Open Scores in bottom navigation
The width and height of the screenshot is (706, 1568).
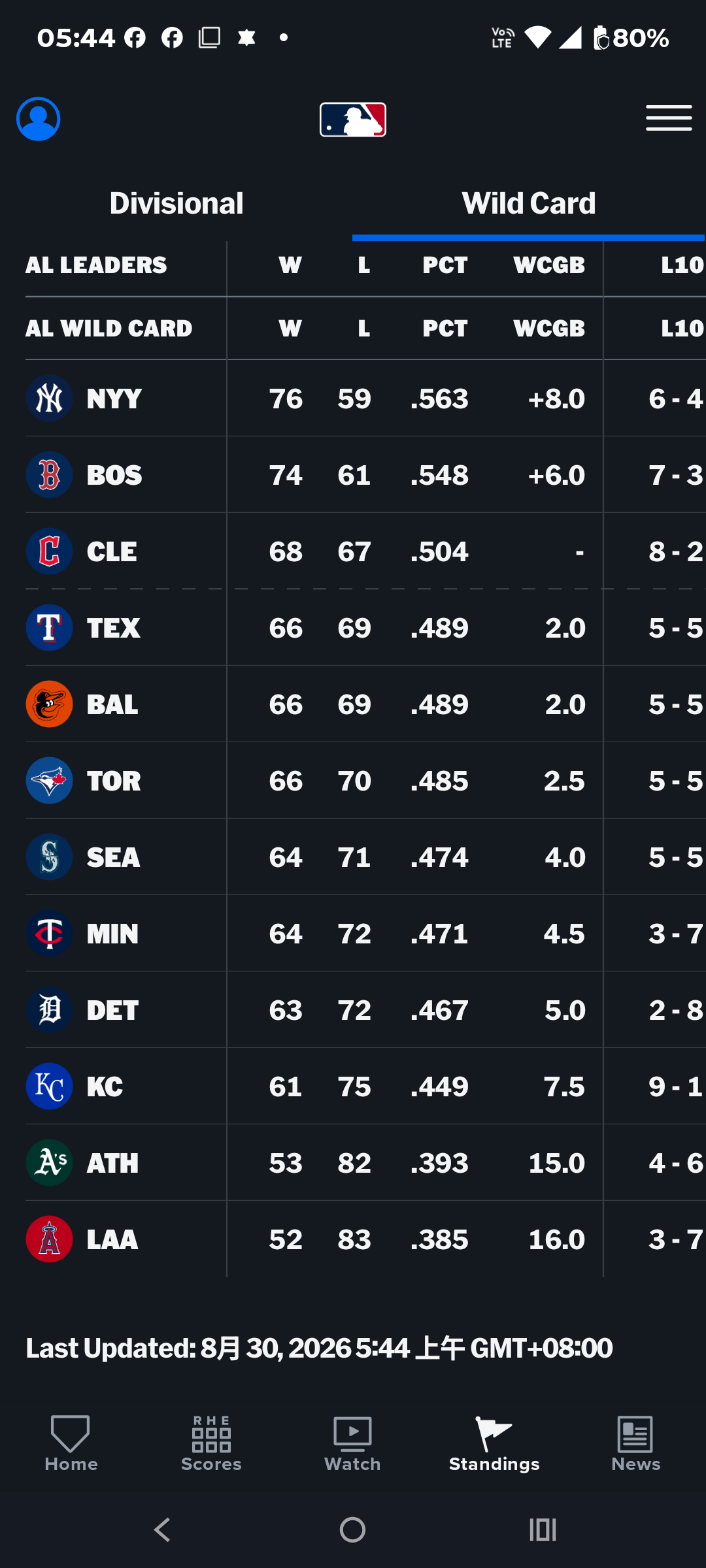pyautogui.click(x=211, y=1444)
